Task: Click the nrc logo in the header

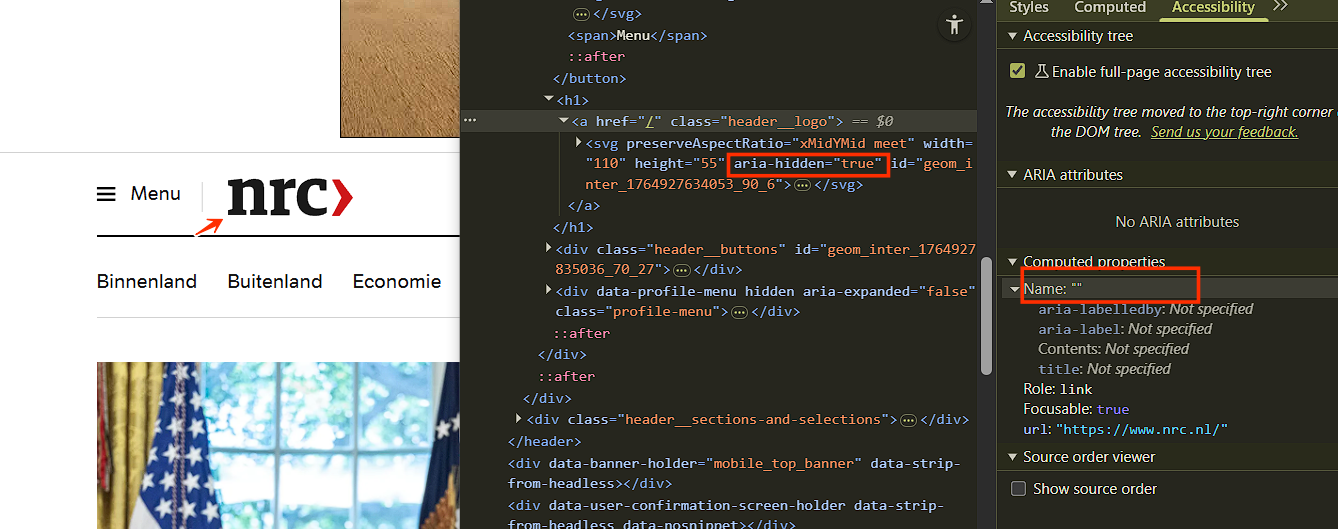Action: [290, 196]
